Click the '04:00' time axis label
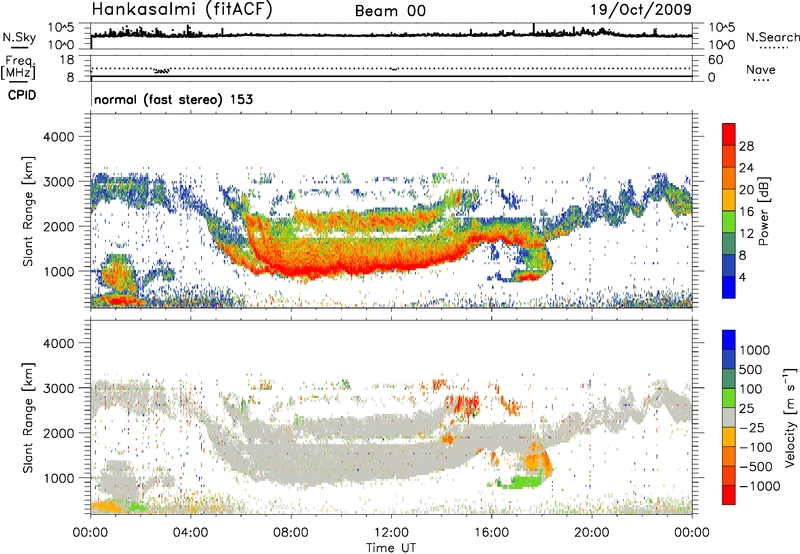This screenshot has height=554, width=800. tap(191, 533)
